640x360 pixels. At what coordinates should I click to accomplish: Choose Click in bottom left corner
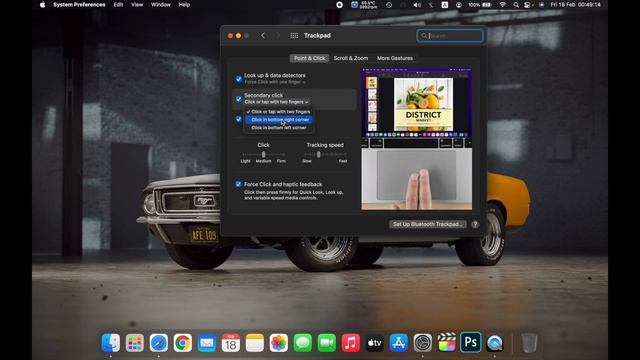point(279,128)
